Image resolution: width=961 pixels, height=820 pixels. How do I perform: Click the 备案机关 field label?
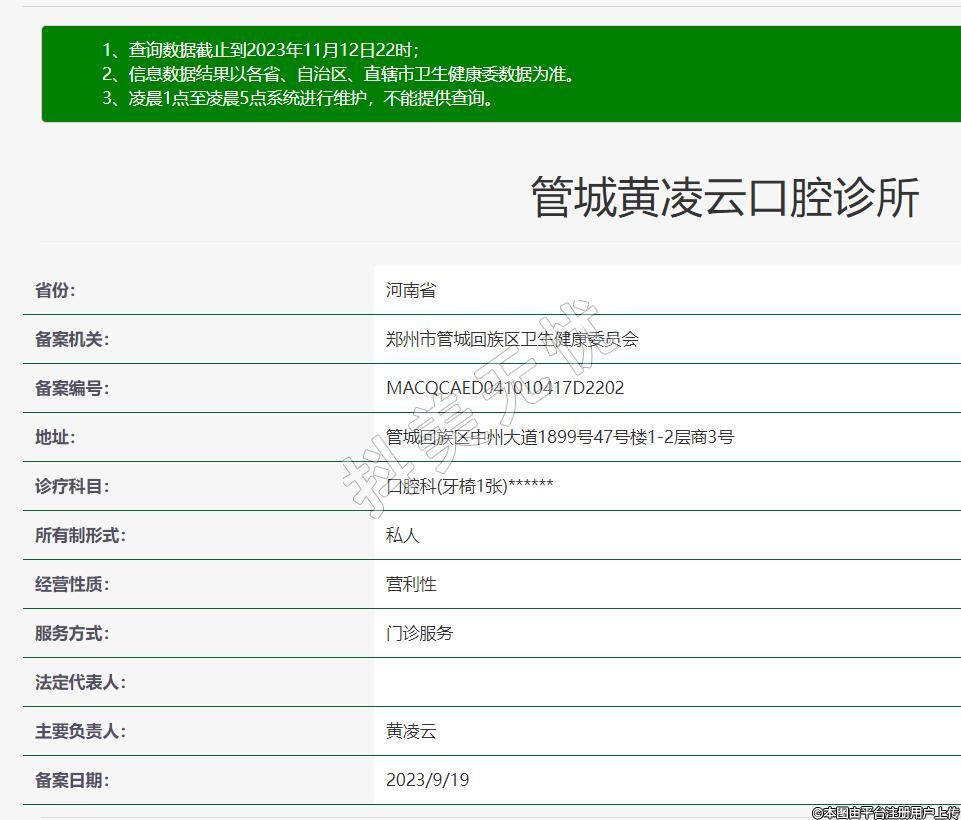point(72,340)
